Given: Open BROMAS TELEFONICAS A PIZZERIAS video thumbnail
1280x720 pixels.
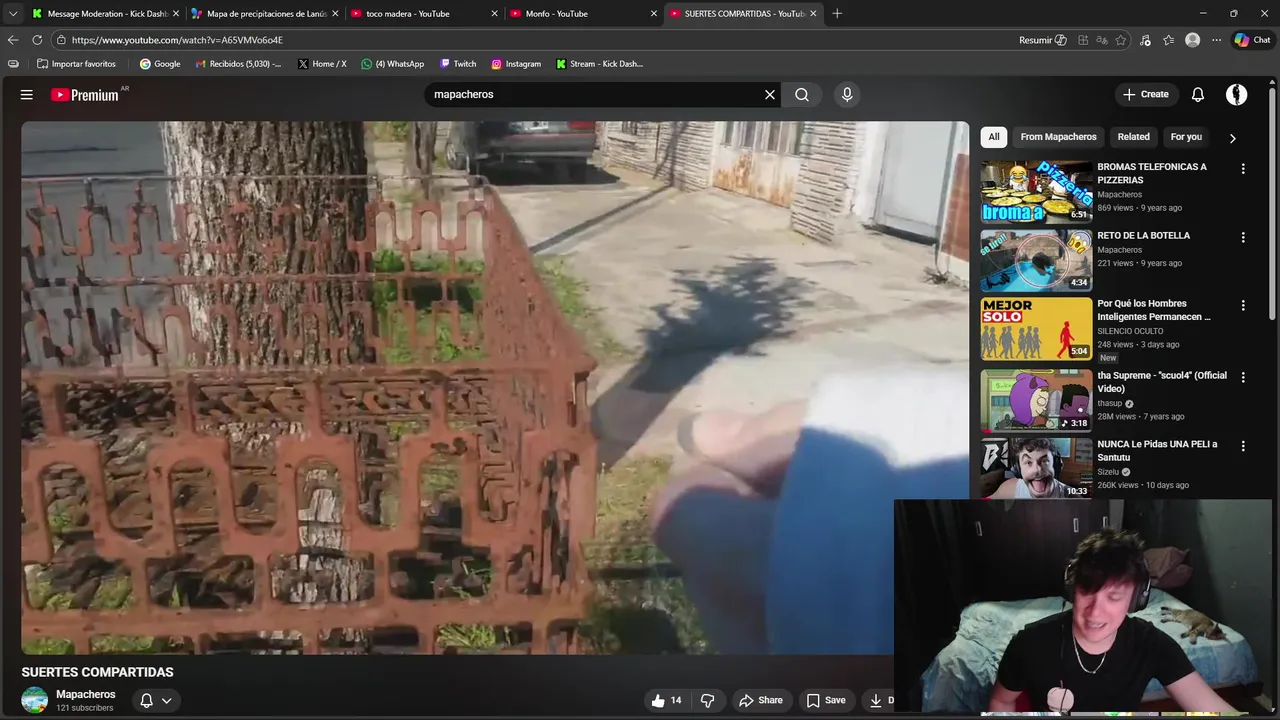Looking at the screenshot, I should pyautogui.click(x=1036, y=191).
